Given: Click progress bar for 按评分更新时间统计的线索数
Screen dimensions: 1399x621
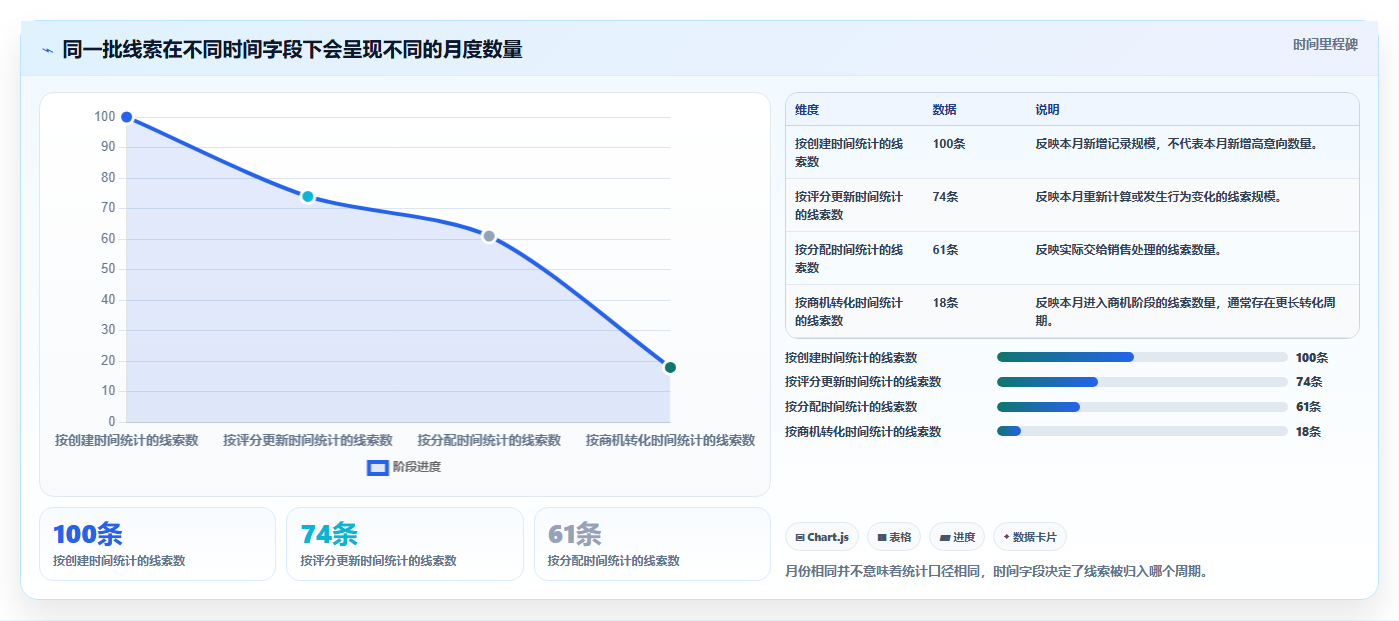Looking at the screenshot, I should point(1142,382).
